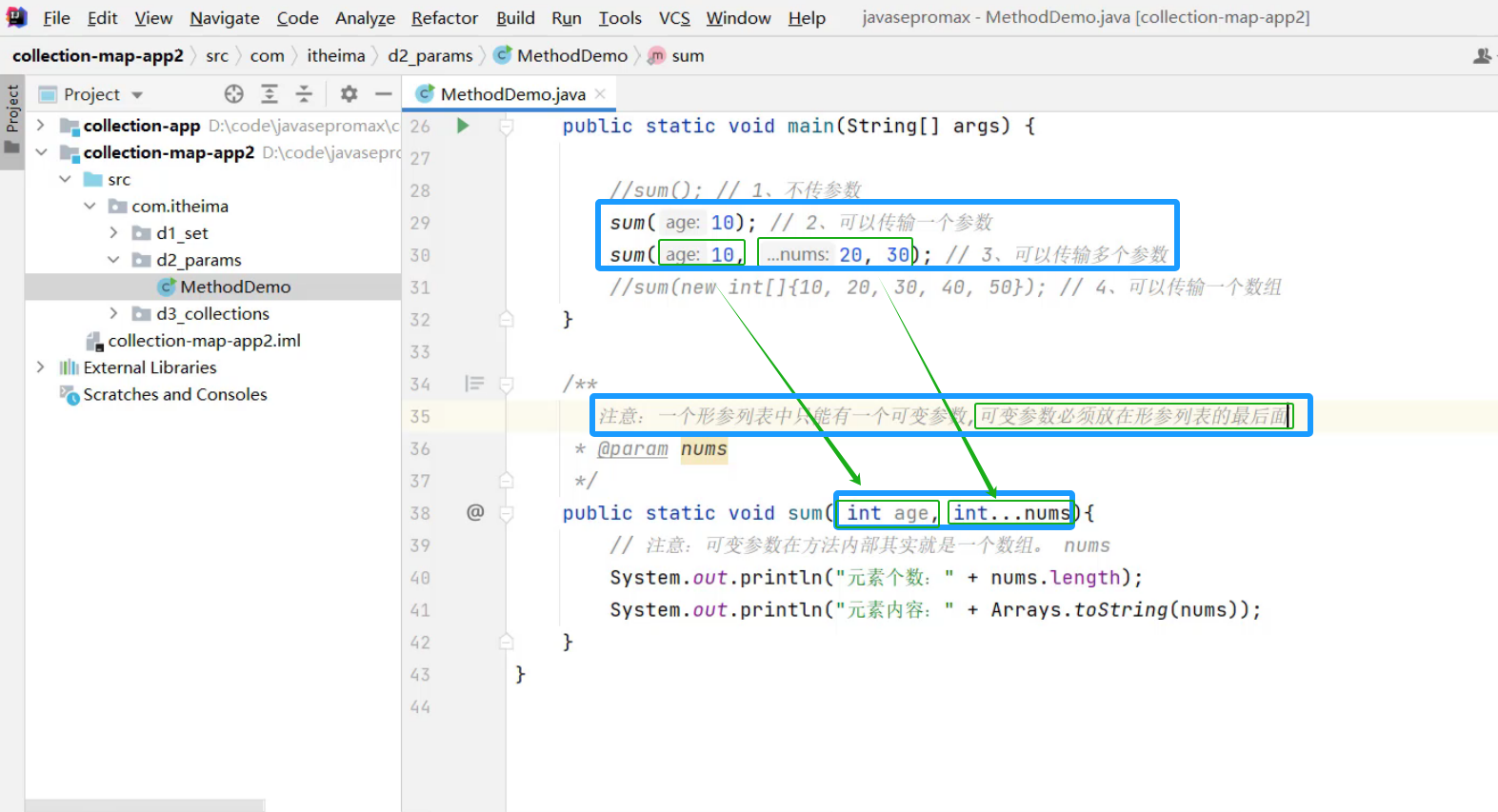1498x812 pixels.
Task: Collapse the src folder
Action: click(65, 179)
